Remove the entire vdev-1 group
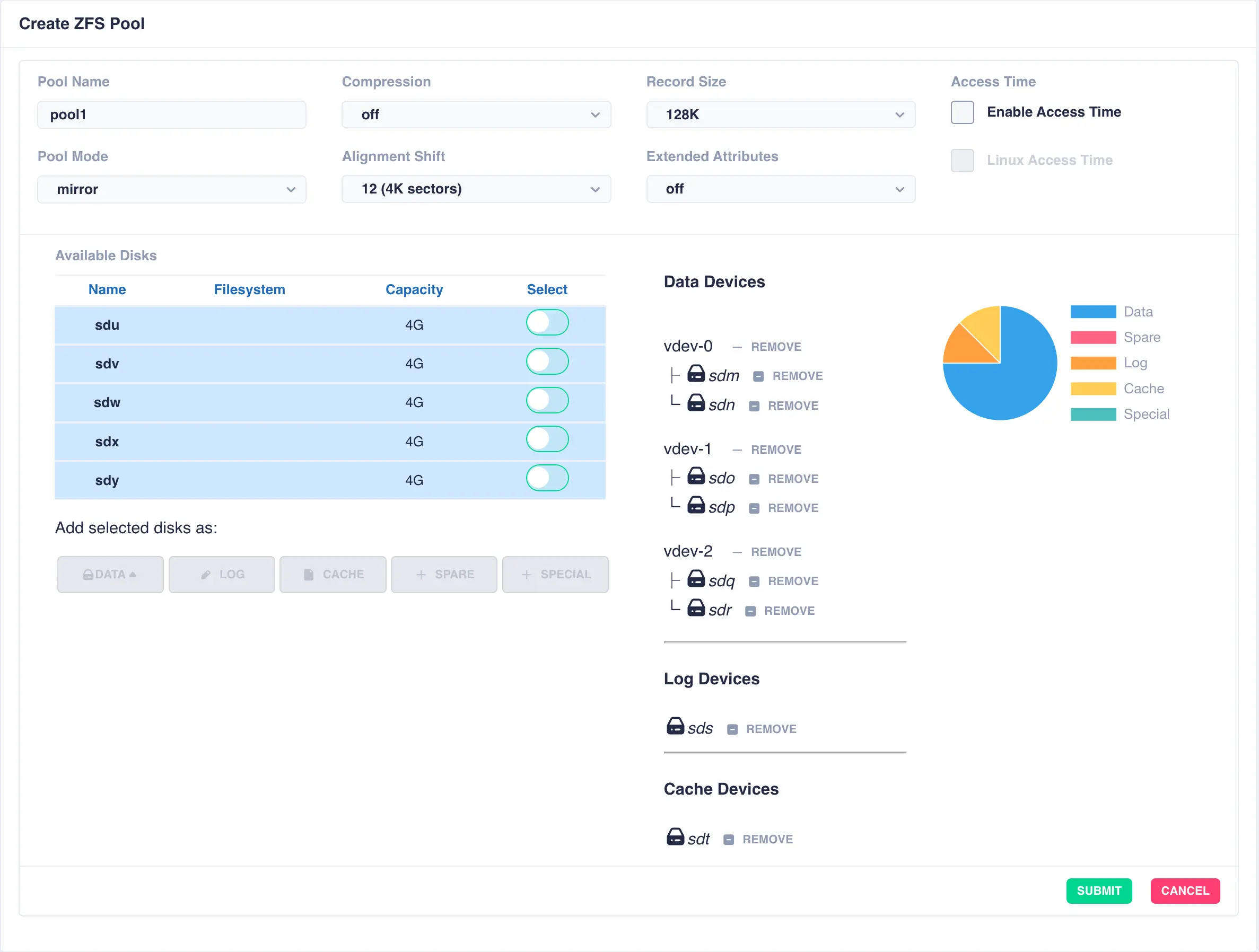The image size is (1259, 952). pyautogui.click(x=775, y=449)
